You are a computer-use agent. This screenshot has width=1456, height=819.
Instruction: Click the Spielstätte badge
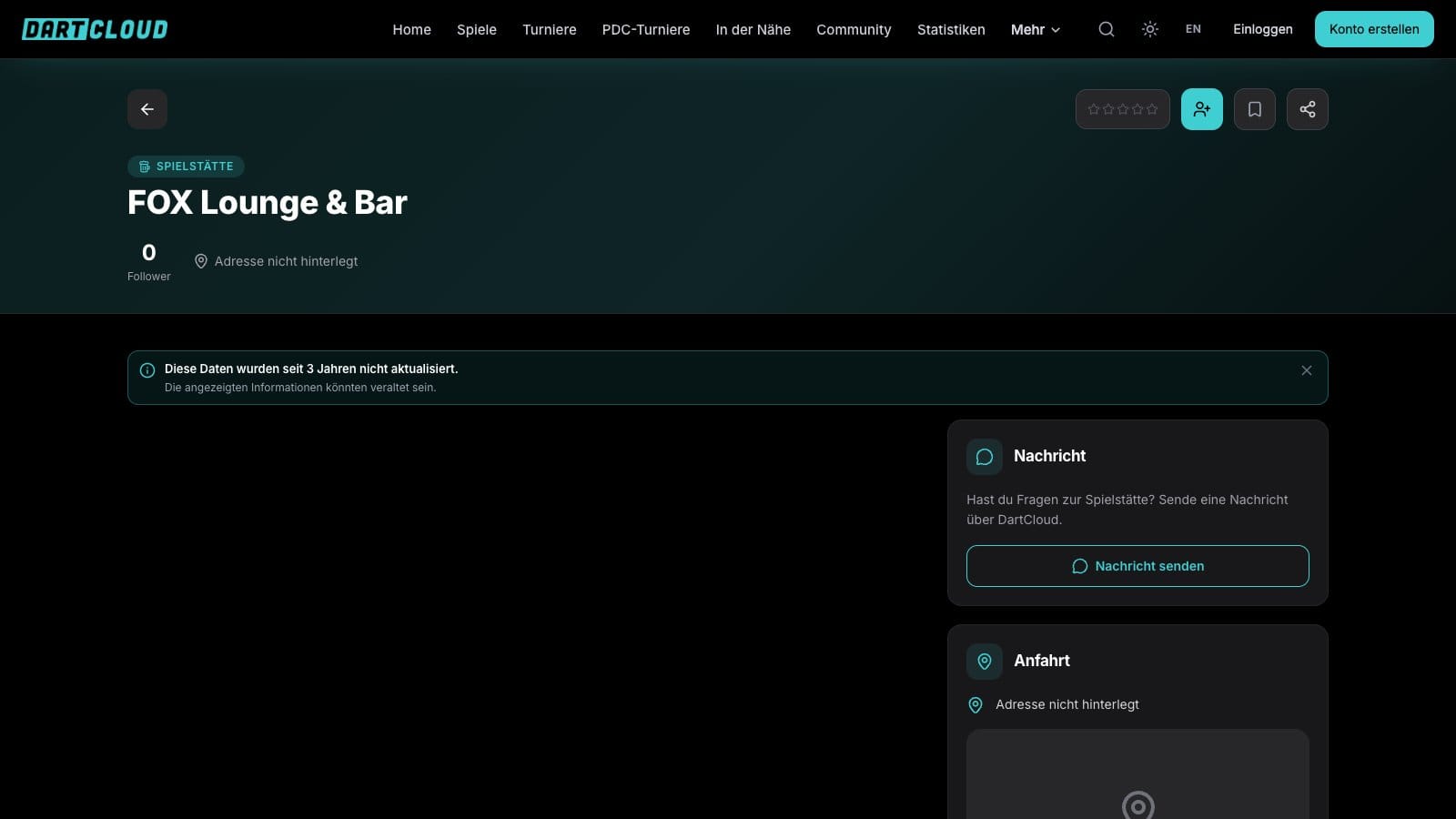click(x=186, y=167)
